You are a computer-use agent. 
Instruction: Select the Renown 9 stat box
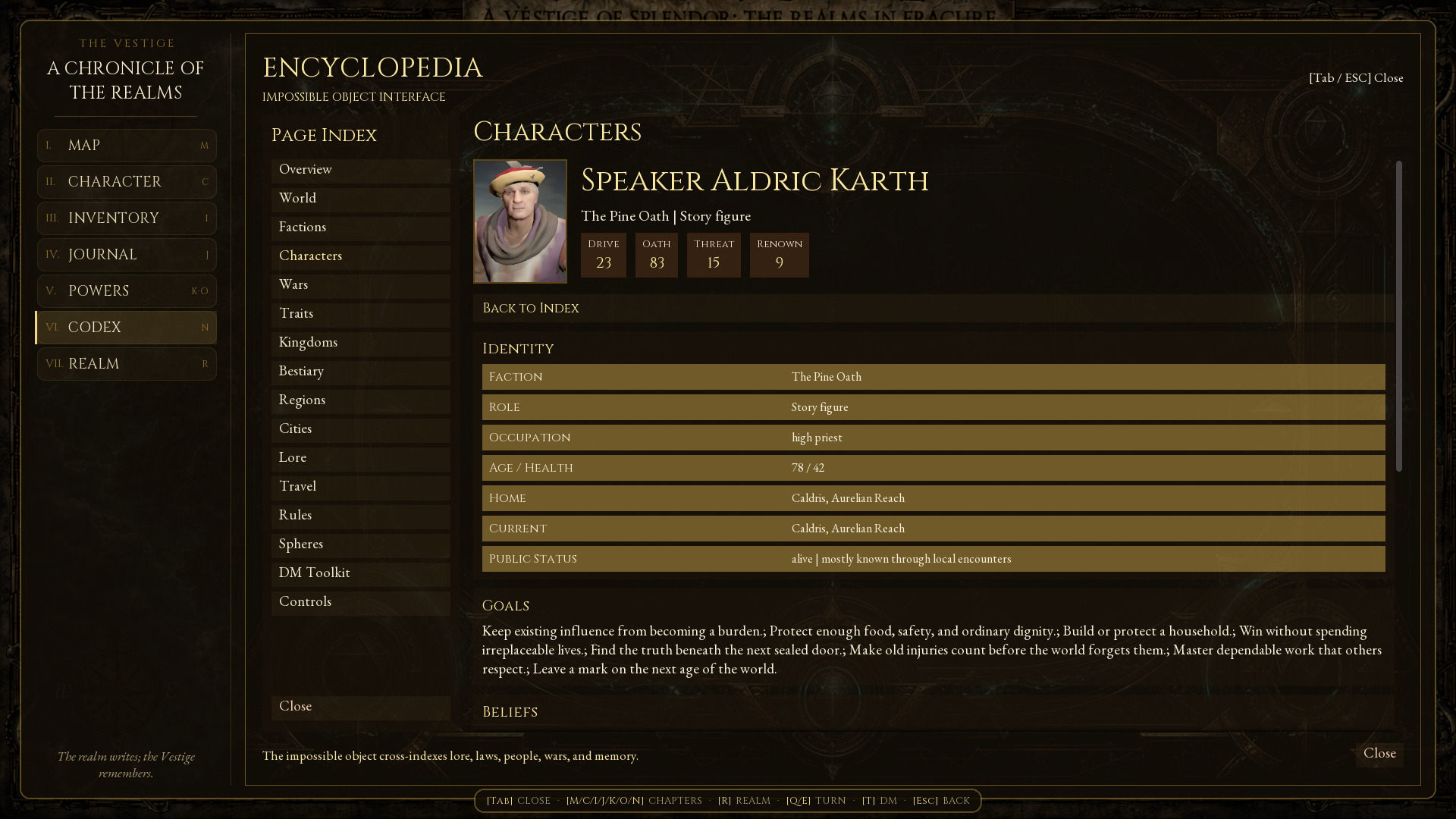pyautogui.click(x=780, y=256)
